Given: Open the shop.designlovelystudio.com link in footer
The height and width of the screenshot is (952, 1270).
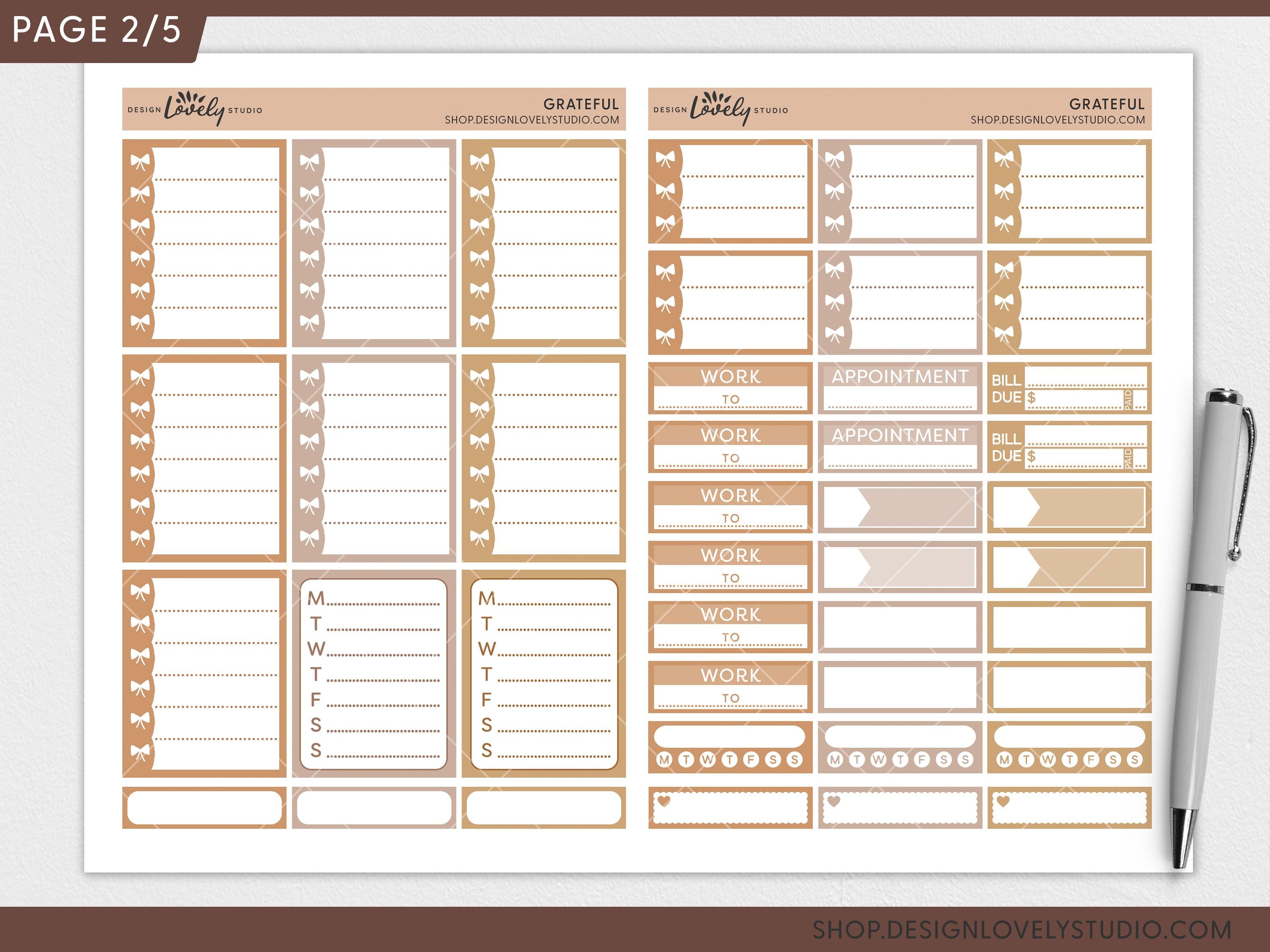Looking at the screenshot, I should click(1022, 930).
